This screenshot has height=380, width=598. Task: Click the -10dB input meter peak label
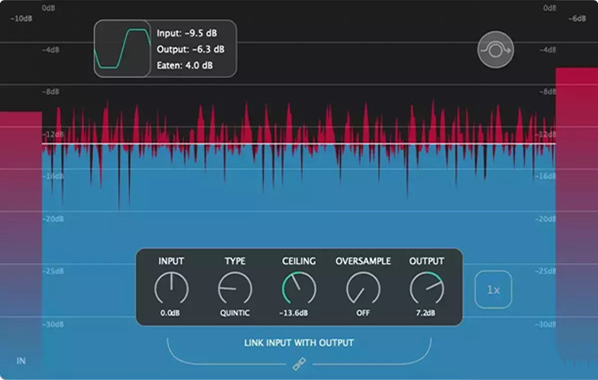tap(21, 18)
